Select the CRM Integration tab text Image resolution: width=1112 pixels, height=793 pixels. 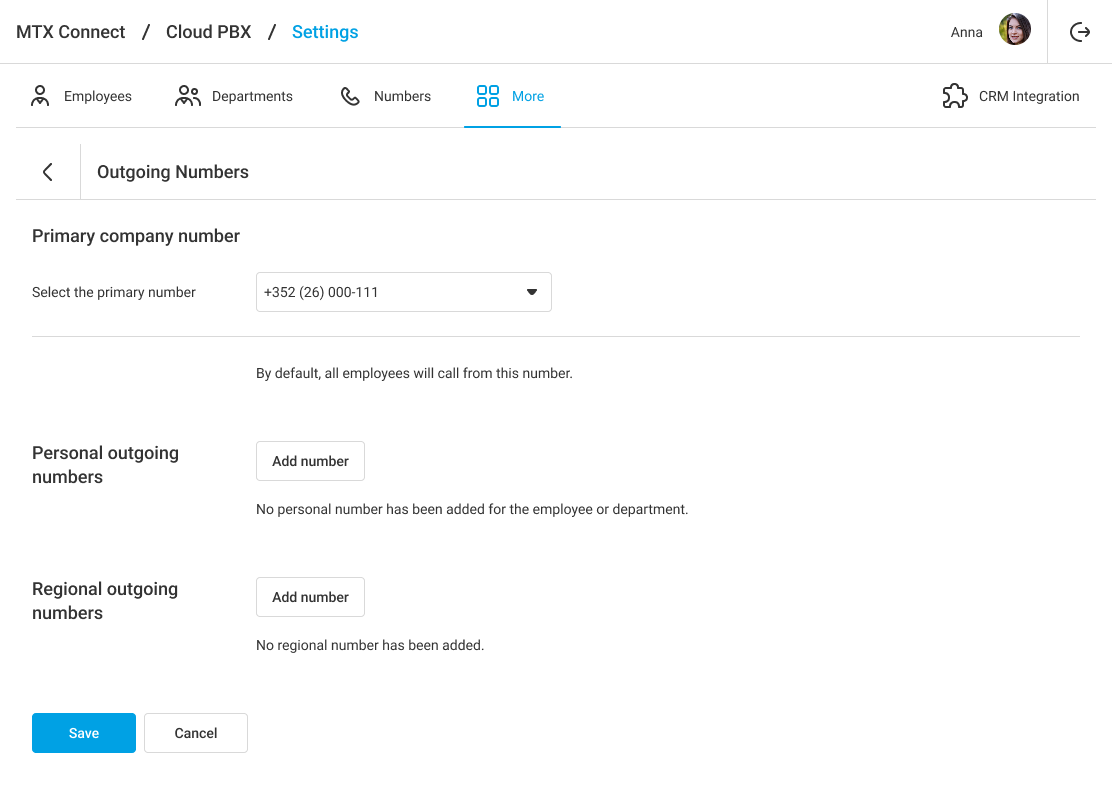click(1029, 96)
